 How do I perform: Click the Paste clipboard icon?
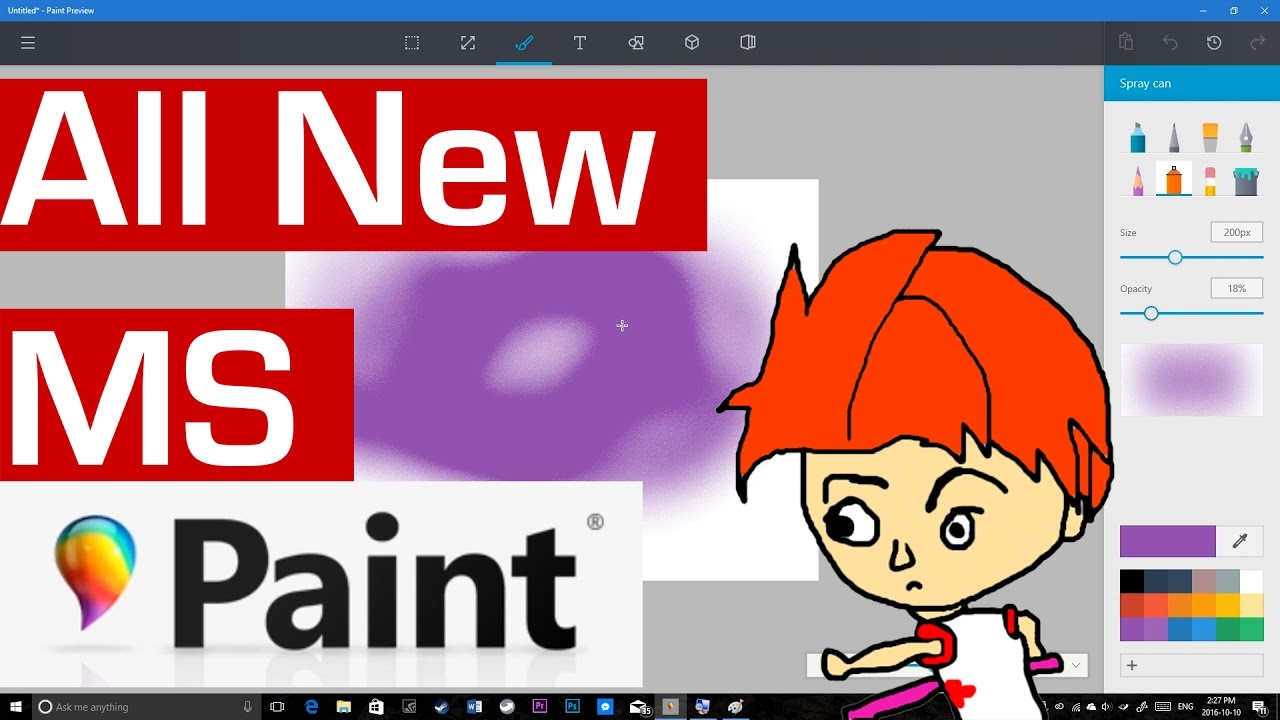(1126, 42)
